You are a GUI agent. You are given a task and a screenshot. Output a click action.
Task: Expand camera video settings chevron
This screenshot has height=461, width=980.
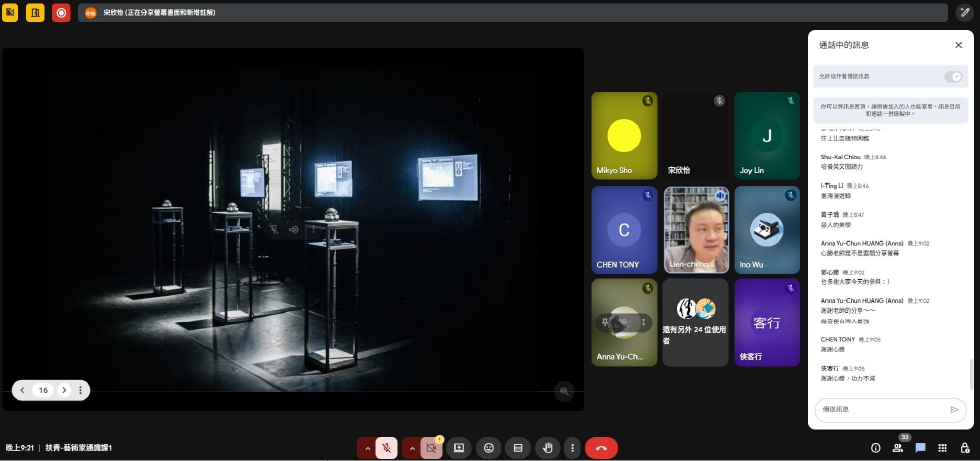(411, 448)
